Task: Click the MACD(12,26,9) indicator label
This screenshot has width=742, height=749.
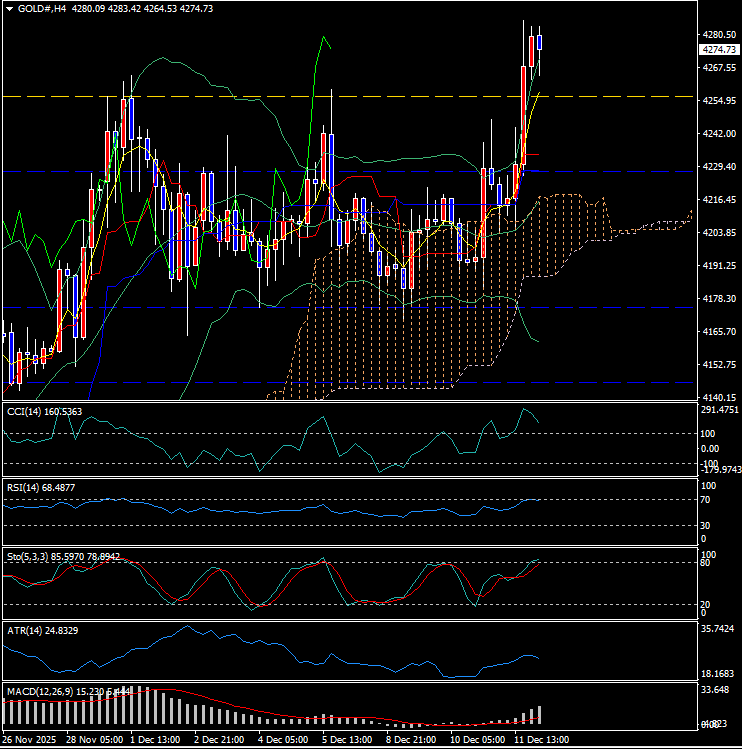Action: click(38, 691)
